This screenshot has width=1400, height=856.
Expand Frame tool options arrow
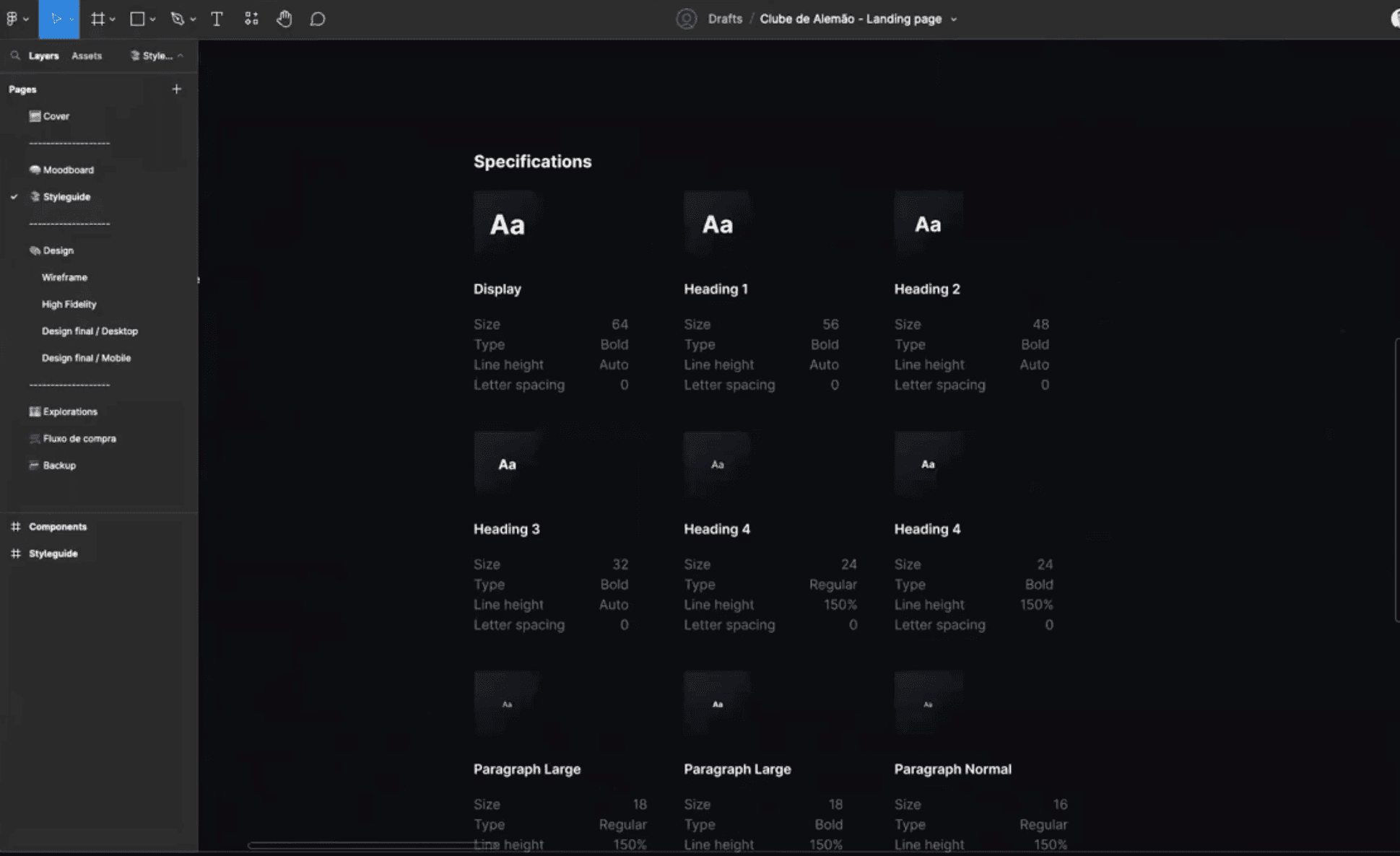click(113, 19)
